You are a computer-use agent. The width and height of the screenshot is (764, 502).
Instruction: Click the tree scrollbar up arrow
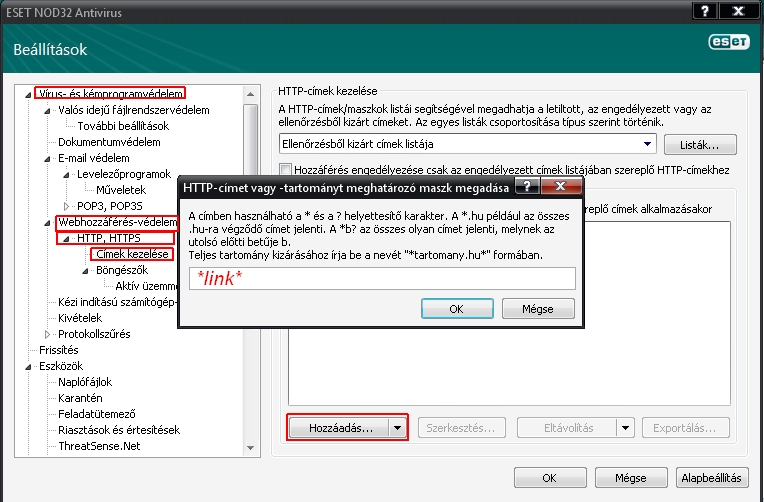click(x=250, y=94)
